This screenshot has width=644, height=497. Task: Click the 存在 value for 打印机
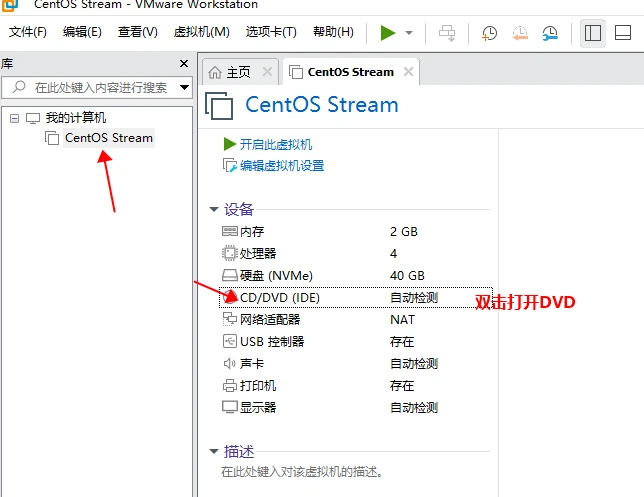coord(402,386)
